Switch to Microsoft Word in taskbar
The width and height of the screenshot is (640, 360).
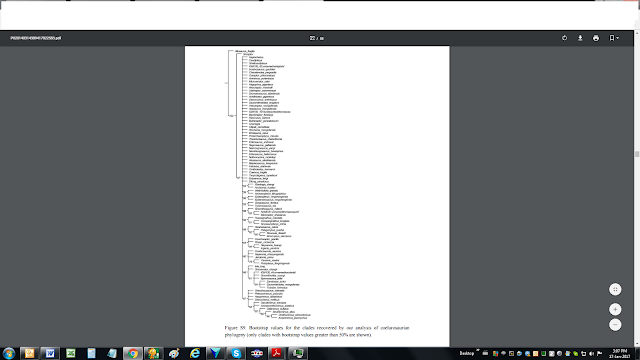(x=50, y=353)
